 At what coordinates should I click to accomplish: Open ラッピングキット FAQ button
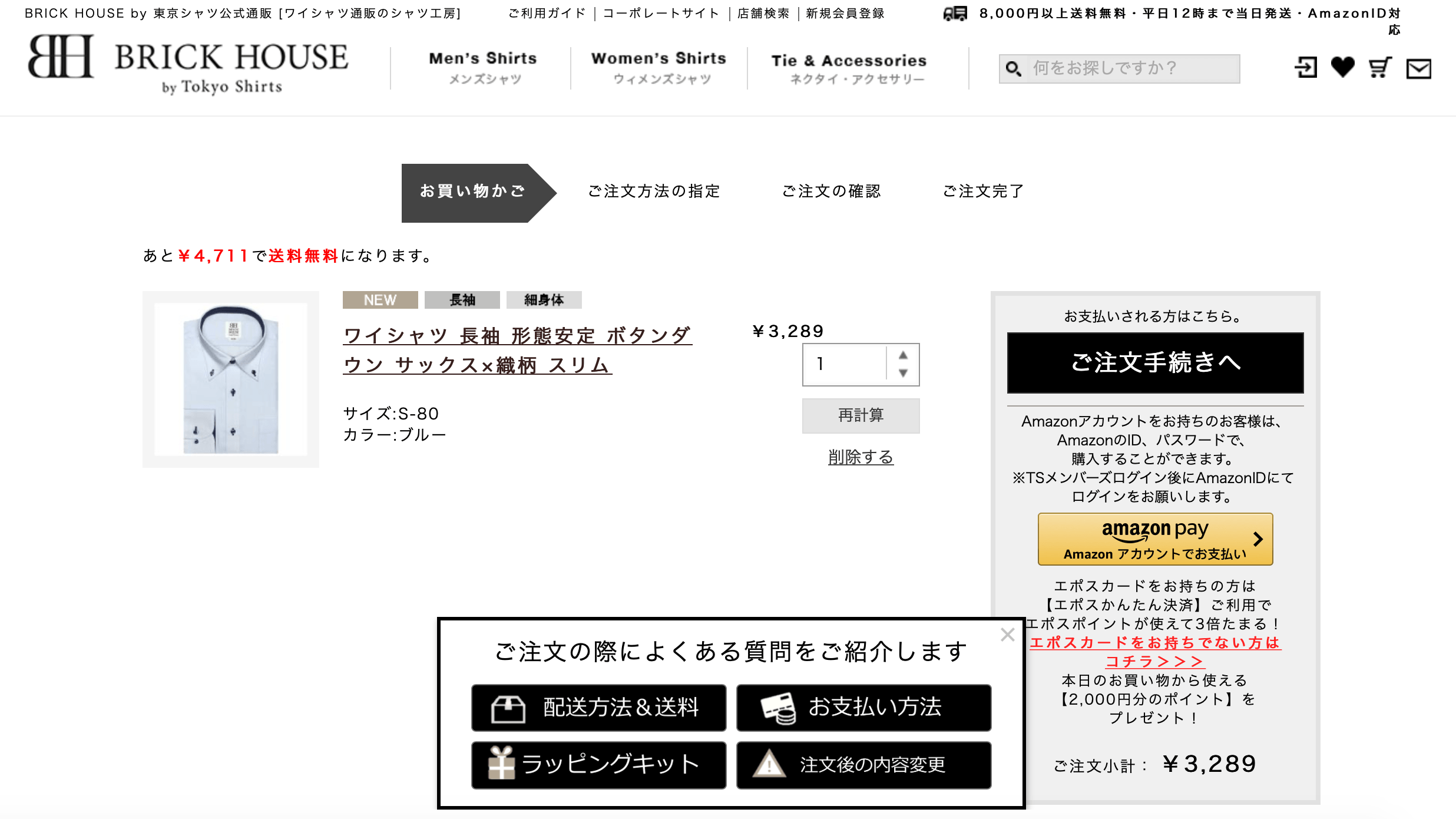(598, 765)
